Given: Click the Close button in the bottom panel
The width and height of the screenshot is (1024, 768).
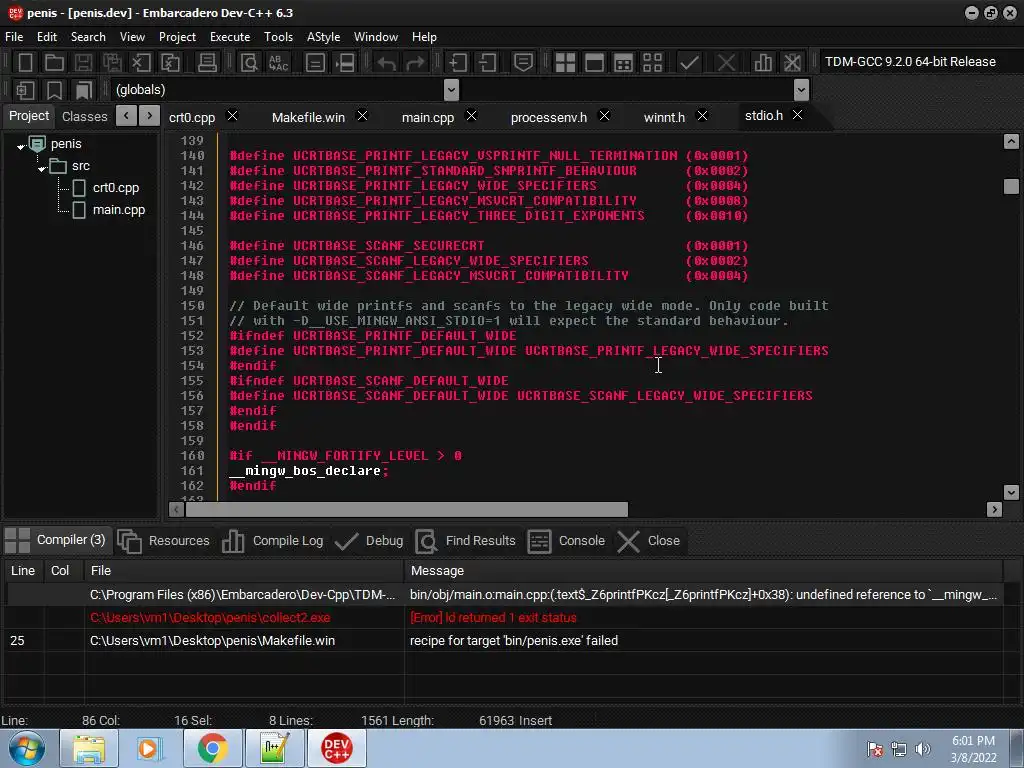Looking at the screenshot, I should click(x=649, y=541).
